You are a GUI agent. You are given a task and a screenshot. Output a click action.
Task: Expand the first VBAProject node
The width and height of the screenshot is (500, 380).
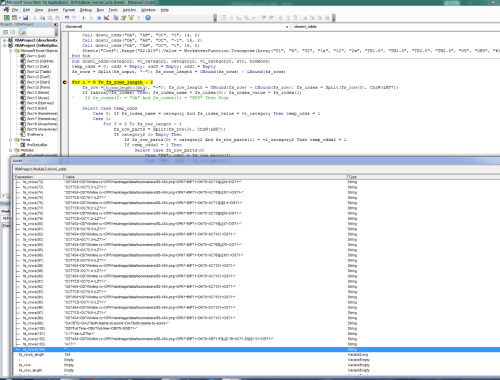pyautogui.click(x=5, y=40)
